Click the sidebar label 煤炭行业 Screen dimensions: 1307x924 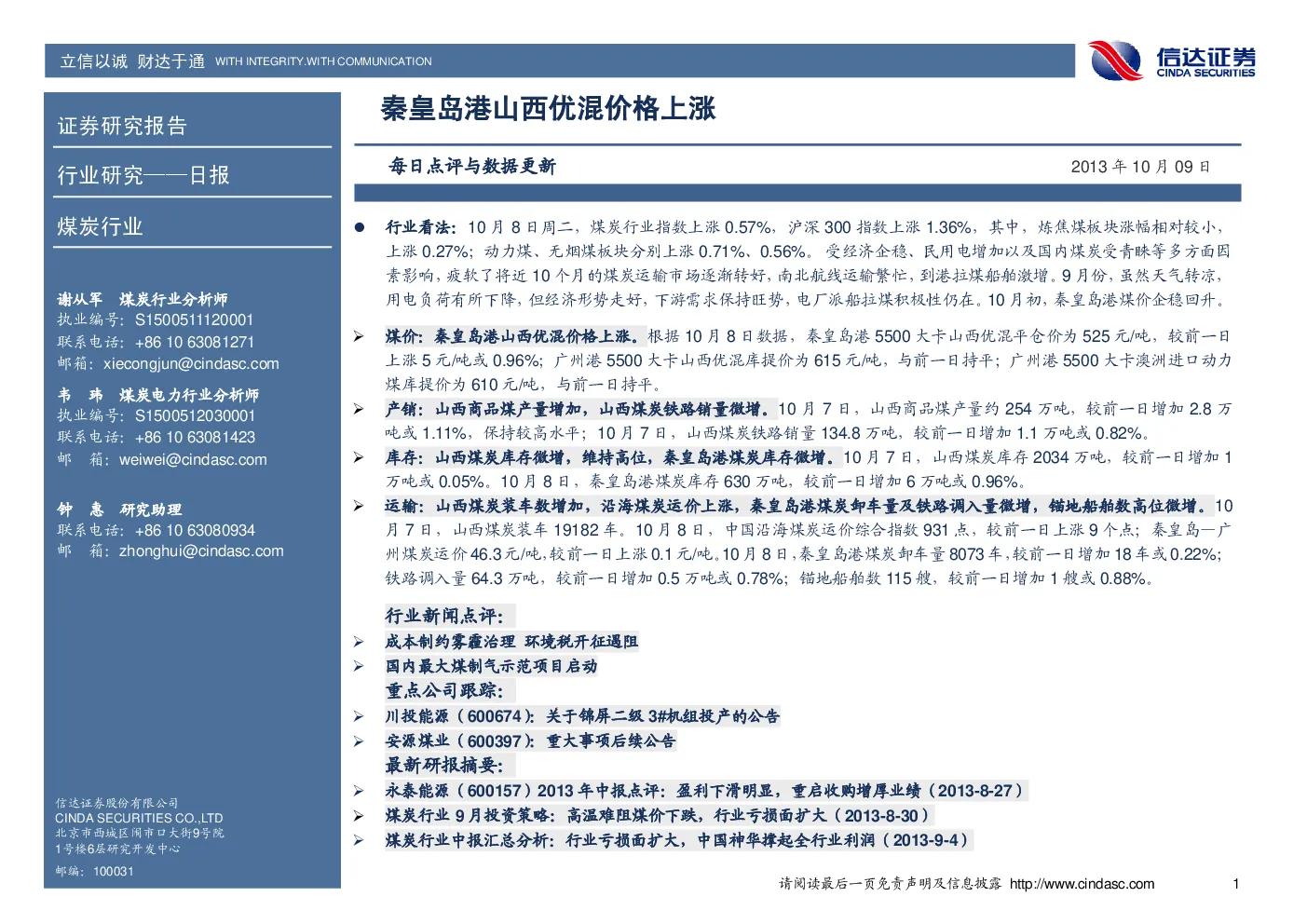click(100, 226)
